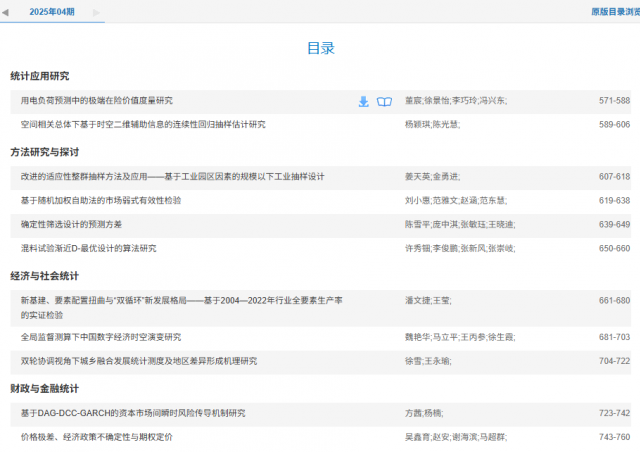640x452 pixels.
Task: Open article 用电负荷预测中的极端在险价值度量研究
Action: (x=97, y=101)
